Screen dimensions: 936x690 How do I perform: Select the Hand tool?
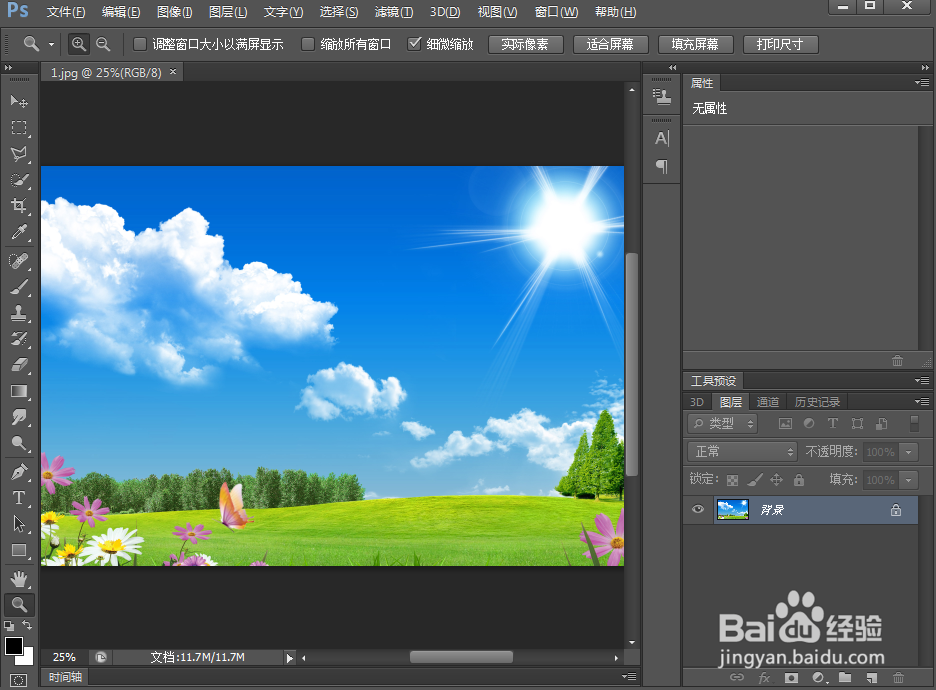19,578
